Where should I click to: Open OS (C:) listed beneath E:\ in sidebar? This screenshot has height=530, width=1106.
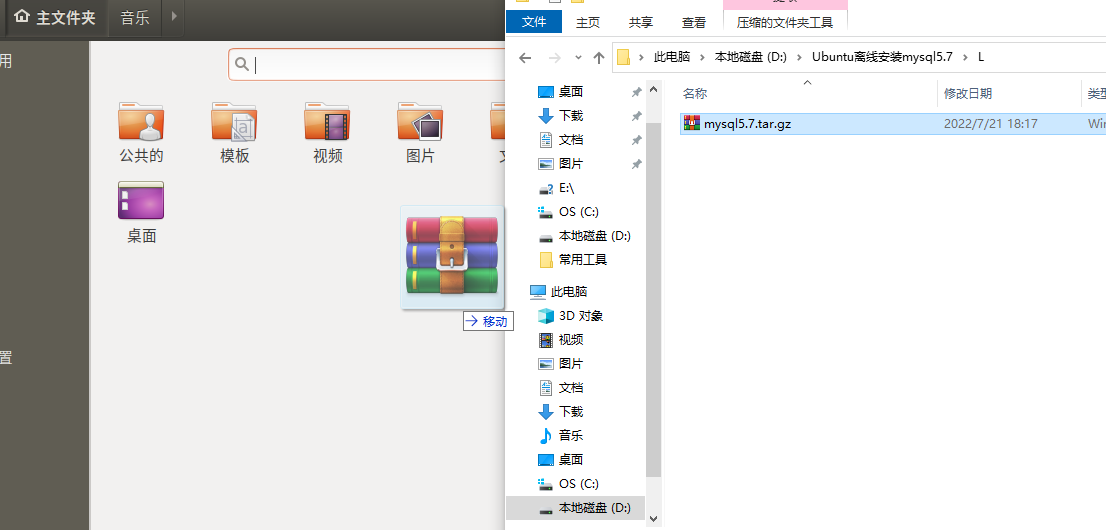578,212
